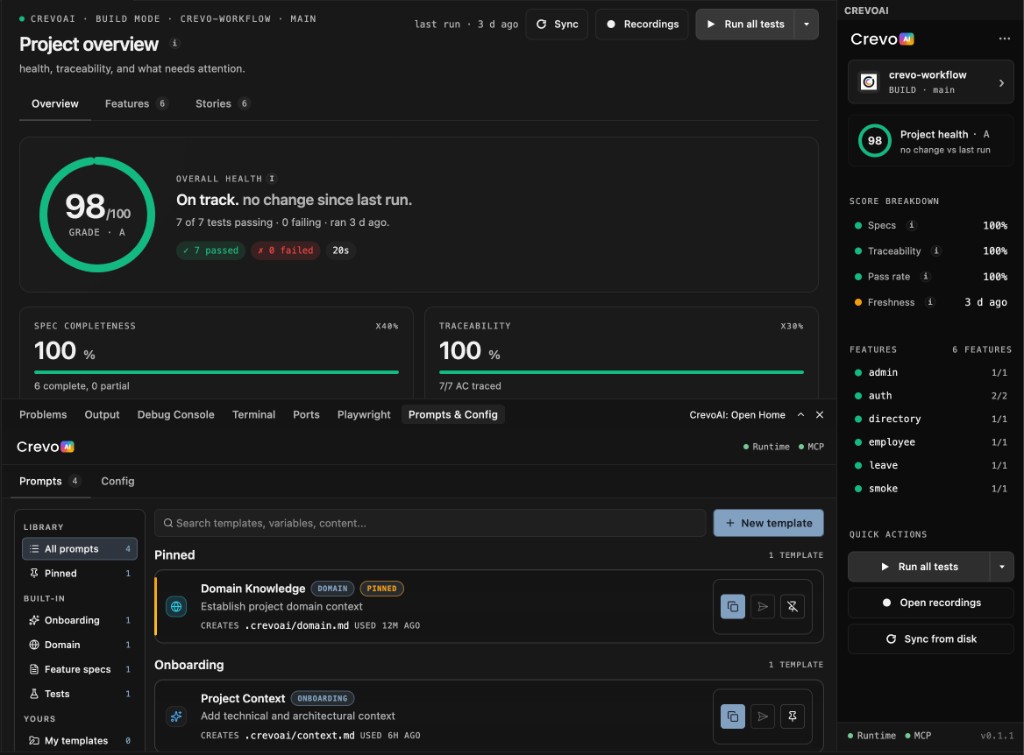Click the sidebar Traceability info icon

coord(936,251)
